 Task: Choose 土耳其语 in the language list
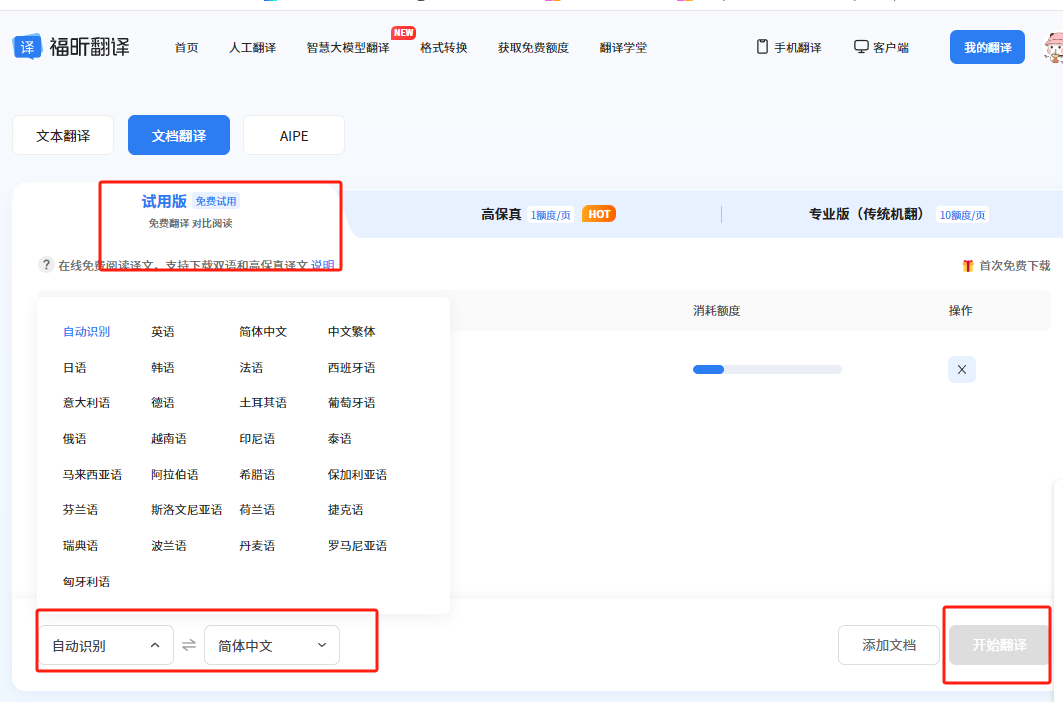tap(263, 403)
